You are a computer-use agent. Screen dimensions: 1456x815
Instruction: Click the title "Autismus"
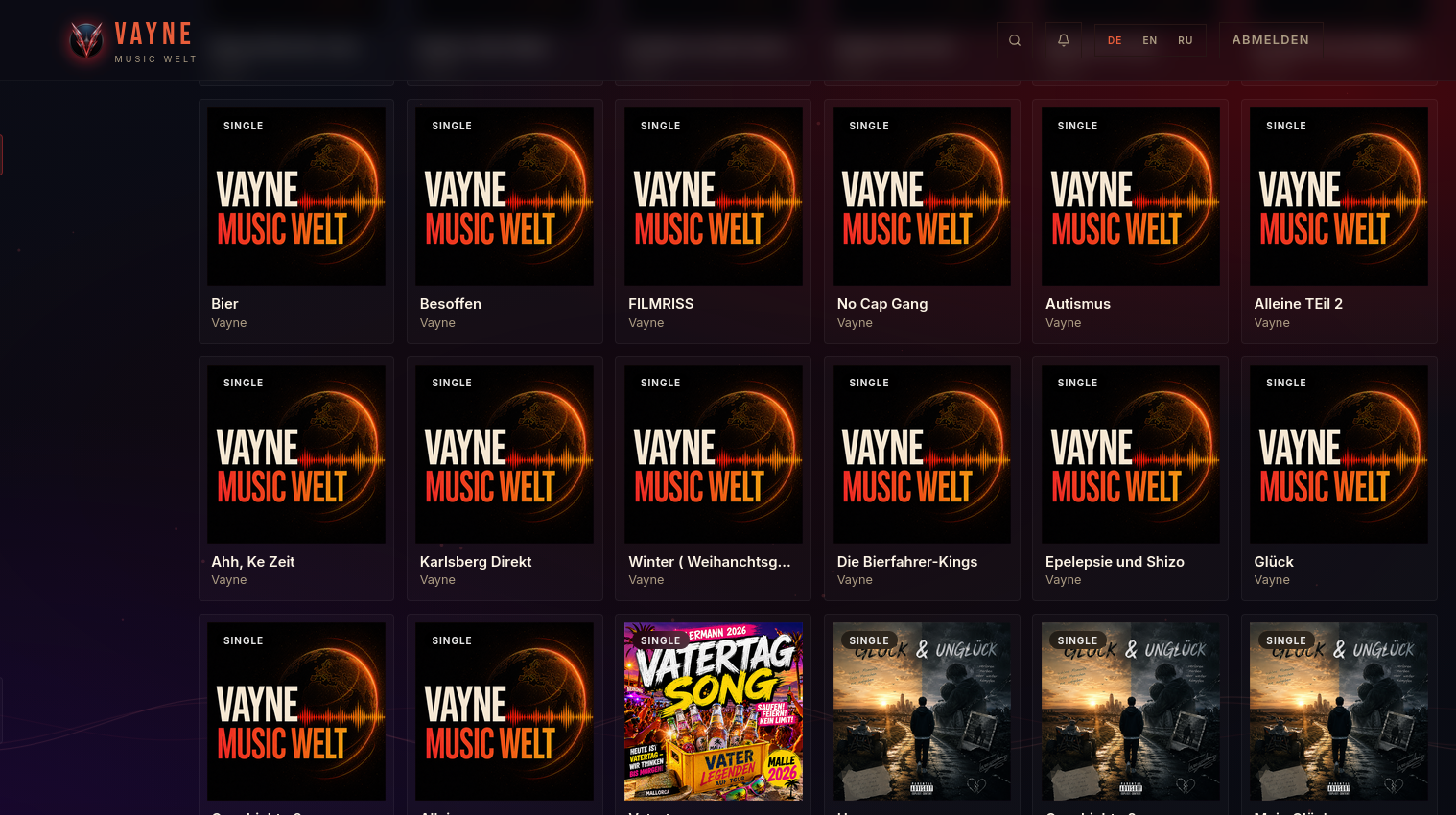[1078, 304]
